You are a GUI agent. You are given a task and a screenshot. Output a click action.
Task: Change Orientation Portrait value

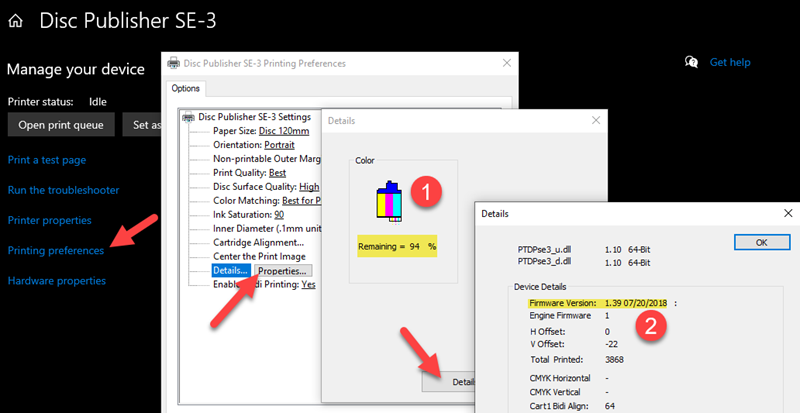279,145
